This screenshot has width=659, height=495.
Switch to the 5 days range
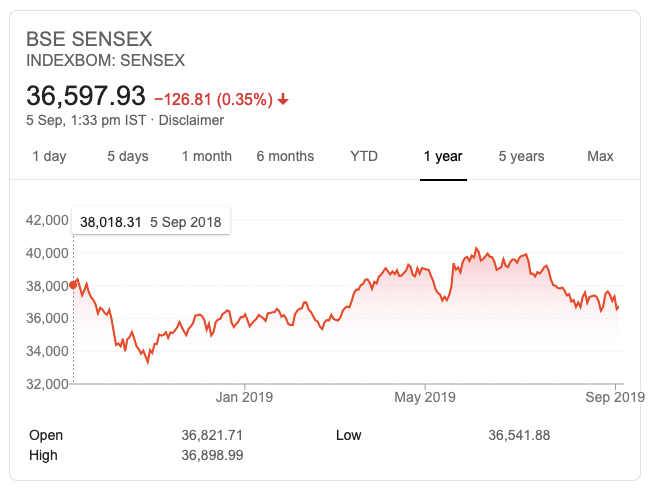128,156
